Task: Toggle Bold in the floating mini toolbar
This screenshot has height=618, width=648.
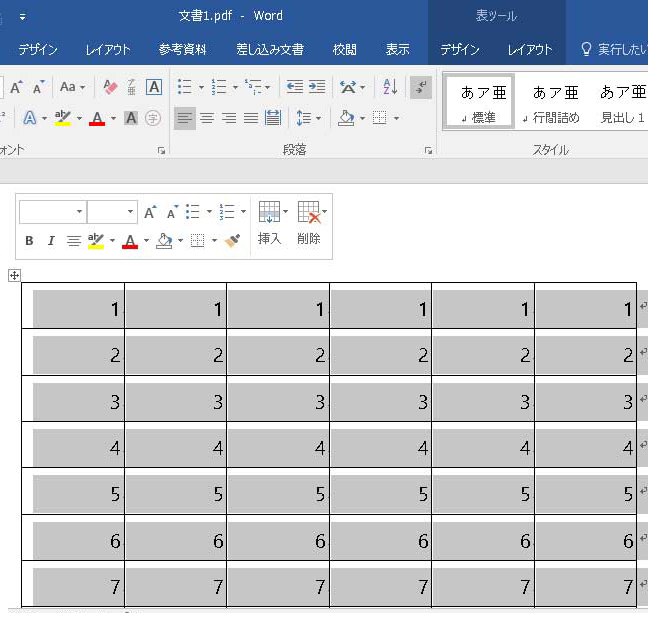Action: tap(29, 241)
